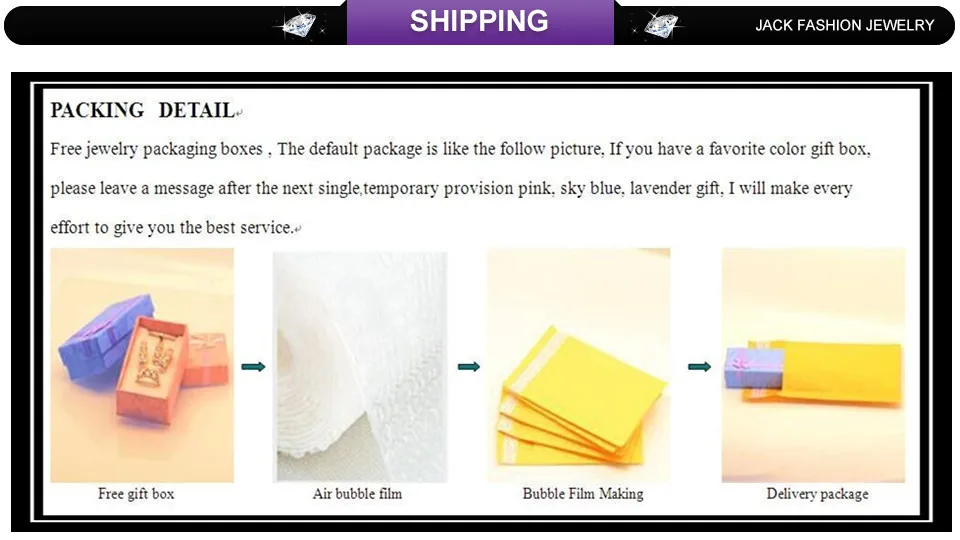Click the "Air bubble film" caption
Image resolution: width=960 pixels, height=540 pixels.
(x=357, y=494)
